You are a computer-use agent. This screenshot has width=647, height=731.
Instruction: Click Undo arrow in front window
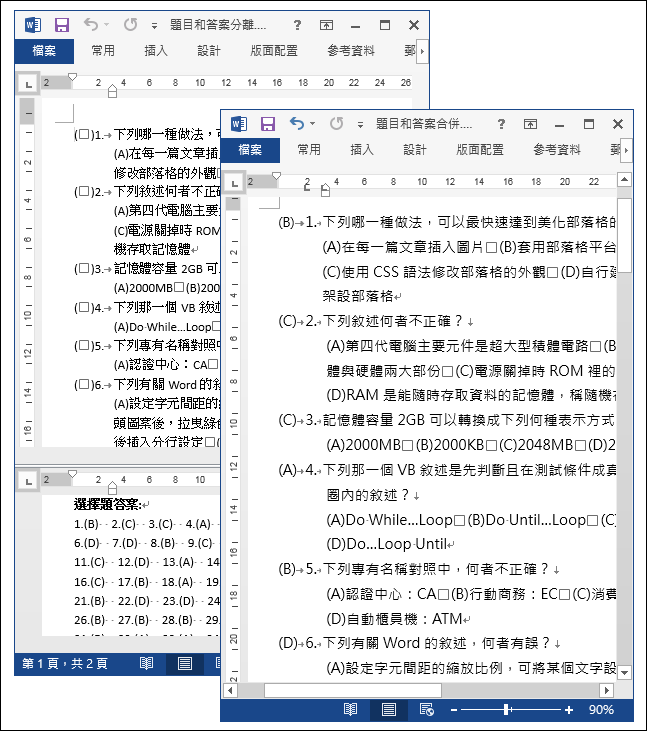(297, 123)
